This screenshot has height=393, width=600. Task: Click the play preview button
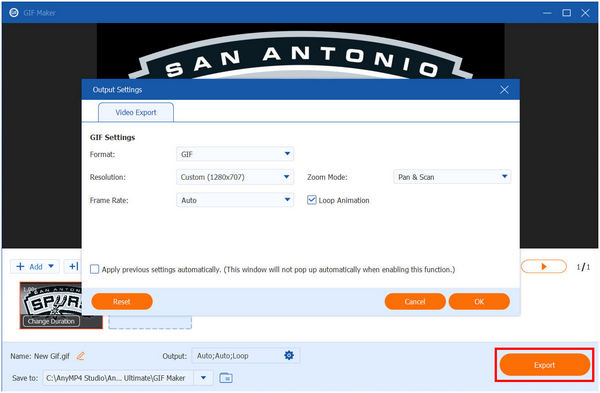[x=543, y=267]
